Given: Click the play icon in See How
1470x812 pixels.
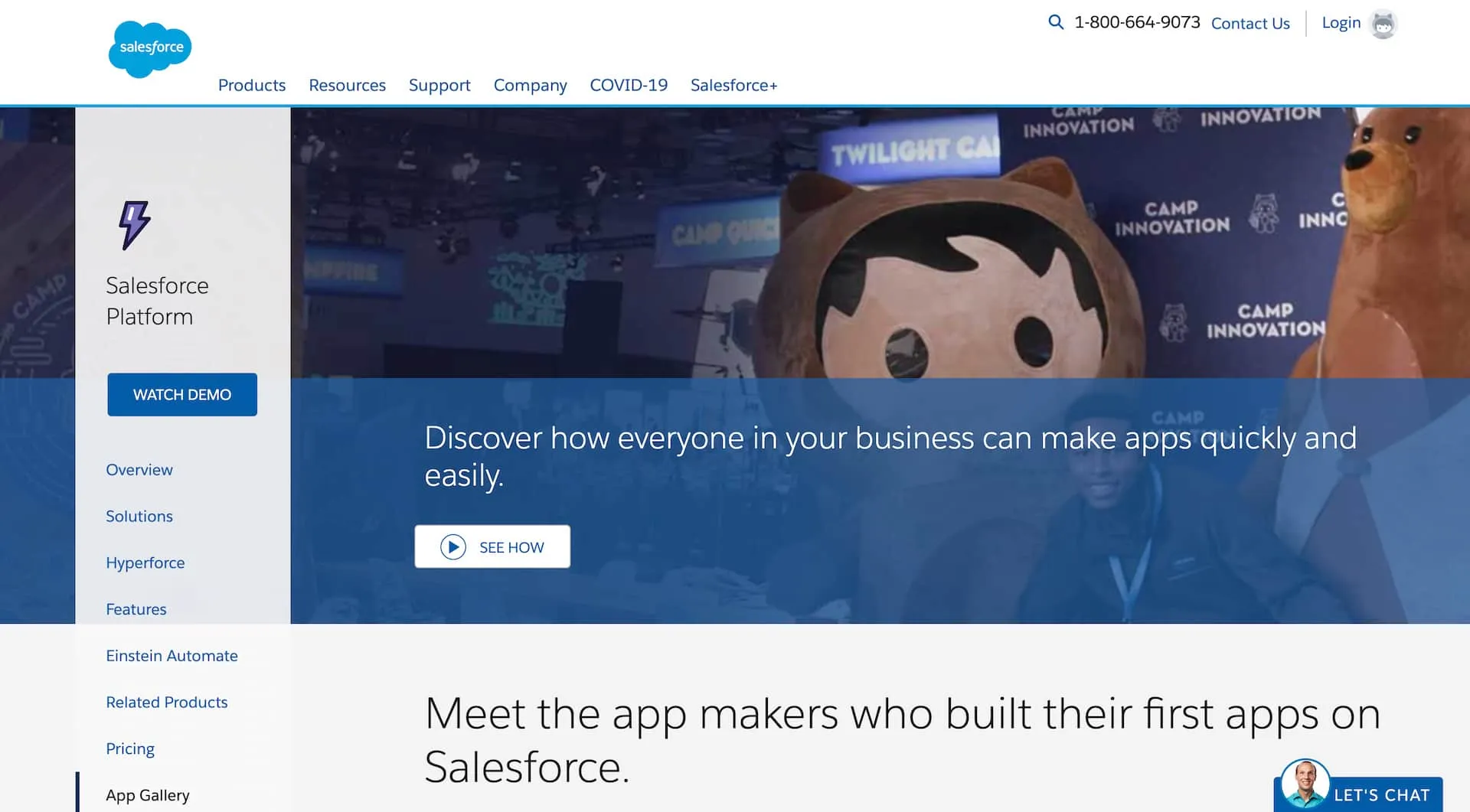Looking at the screenshot, I should (453, 547).
